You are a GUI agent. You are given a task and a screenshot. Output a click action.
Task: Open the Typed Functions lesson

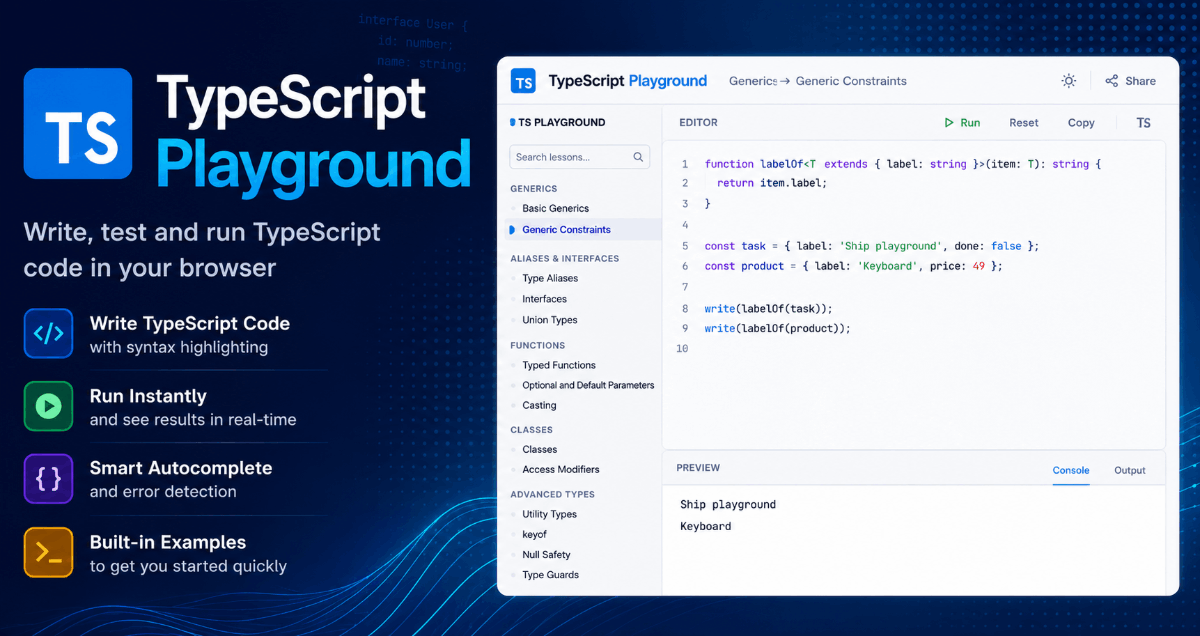click(558, 366)
